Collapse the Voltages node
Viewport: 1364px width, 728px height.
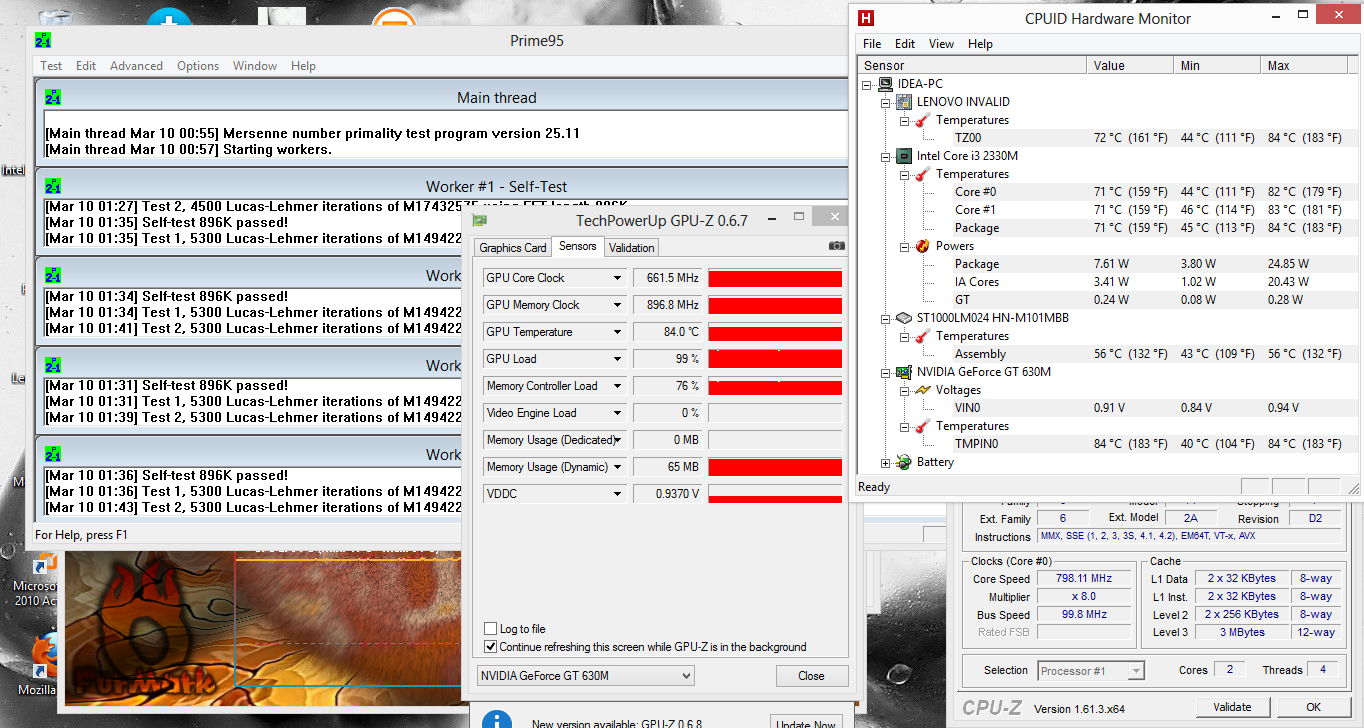point(903,390)
